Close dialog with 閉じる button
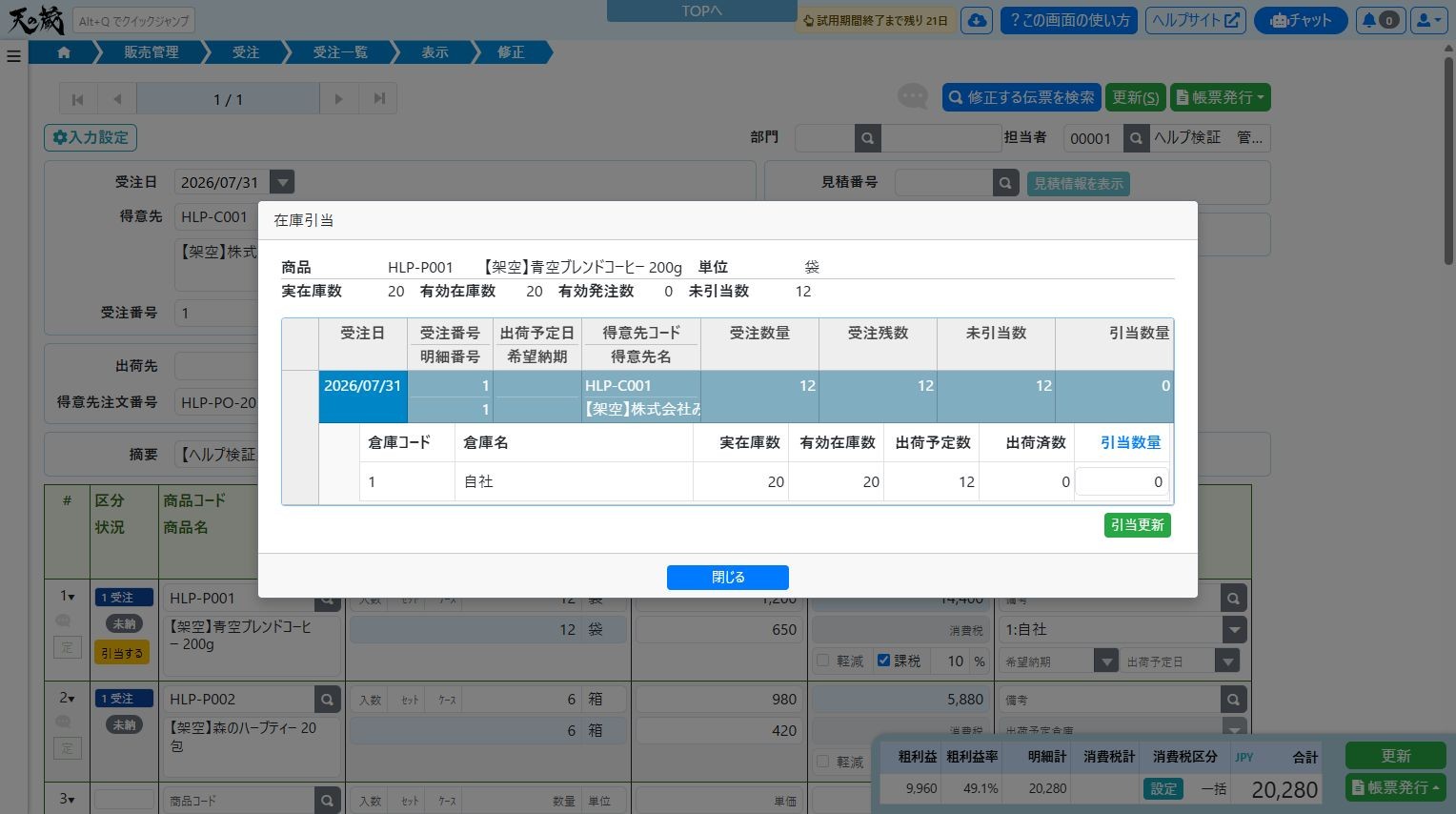This screenshot has width=1456, height=814. [728, 578]
